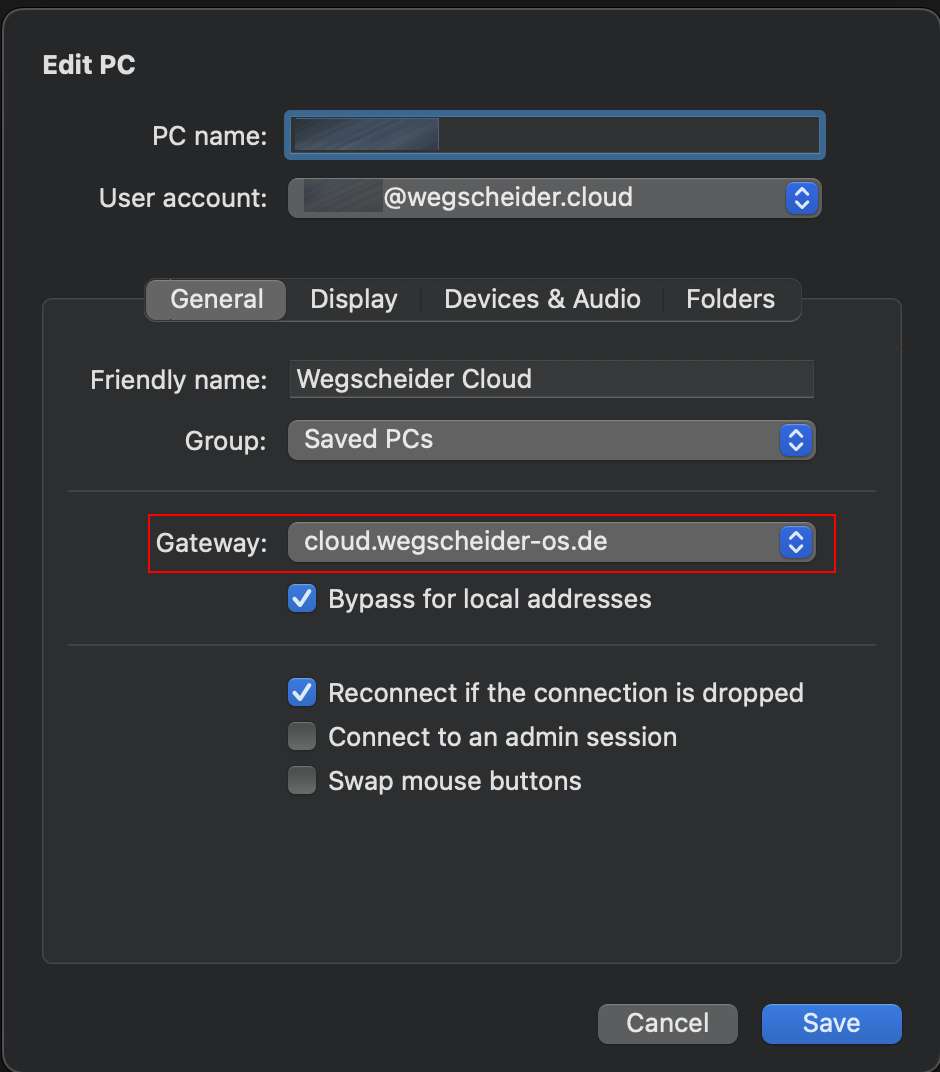This screenshot has height=1072, width=940.
Task: Open the cloud.wegscheider-os.de gateway dropdown
Action: (x=552, y=542)
